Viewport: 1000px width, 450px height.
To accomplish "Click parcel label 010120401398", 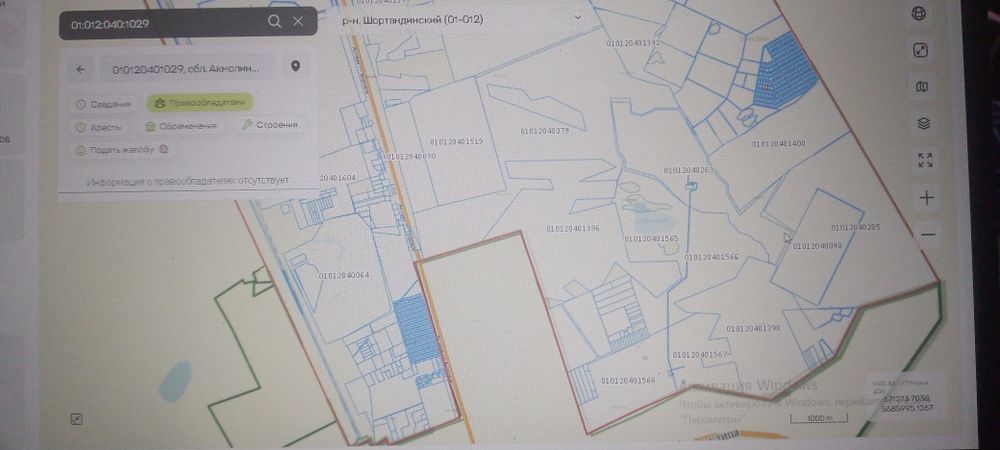I will [753, 328].
